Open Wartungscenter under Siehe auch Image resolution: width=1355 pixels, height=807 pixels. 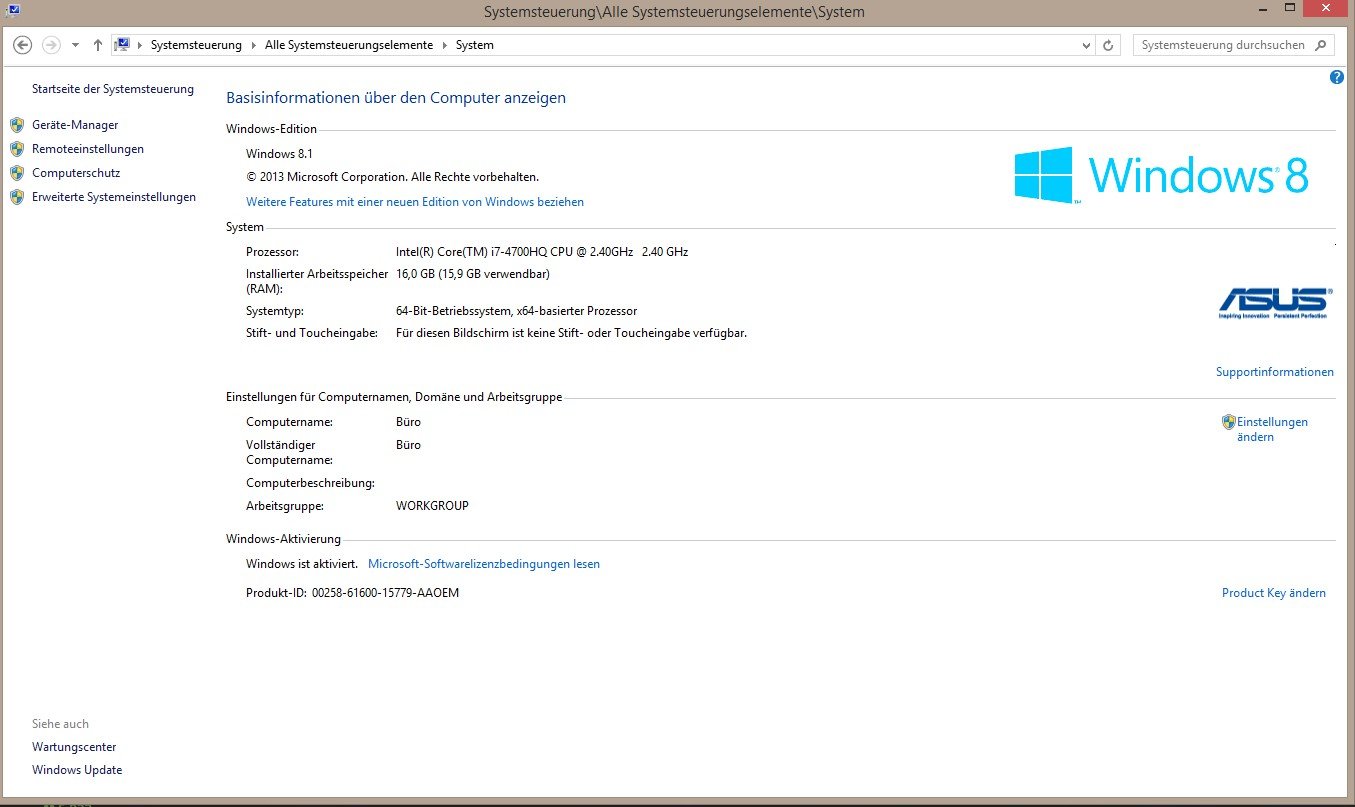pyautogui.click(x=74, y=747)
